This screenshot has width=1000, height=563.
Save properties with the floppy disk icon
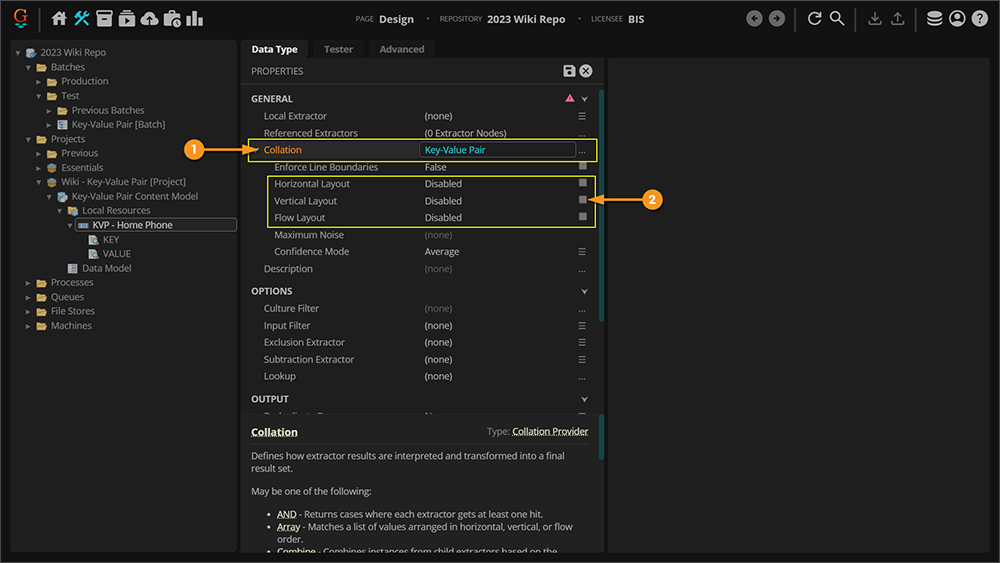click(569, 71)
